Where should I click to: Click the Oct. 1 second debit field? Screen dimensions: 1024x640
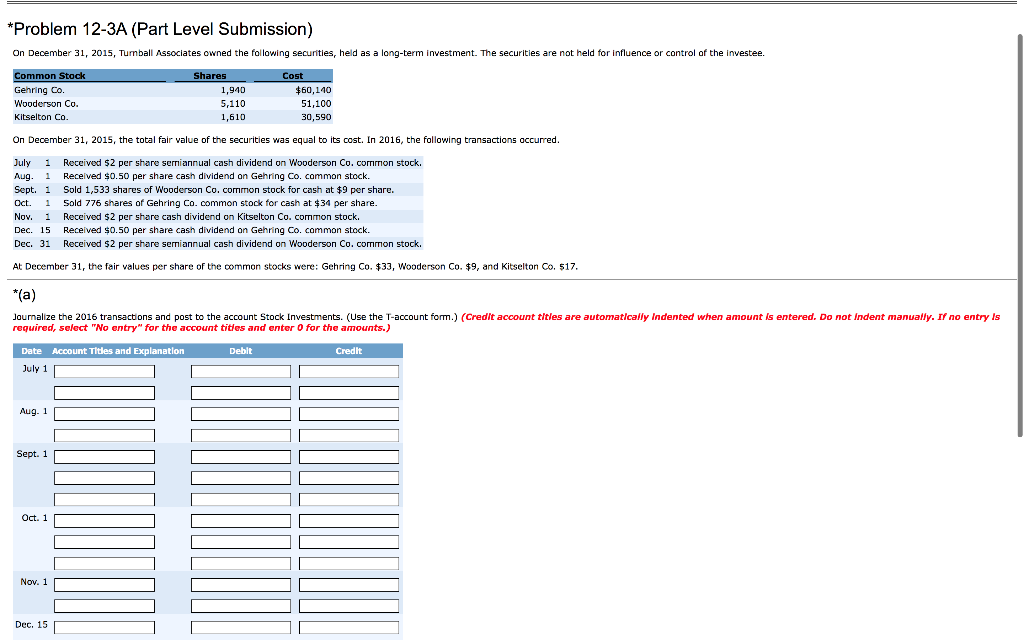[x=240, y=541]
